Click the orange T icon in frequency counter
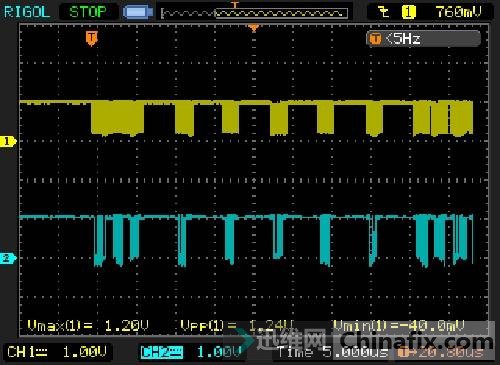 [375, 39]
